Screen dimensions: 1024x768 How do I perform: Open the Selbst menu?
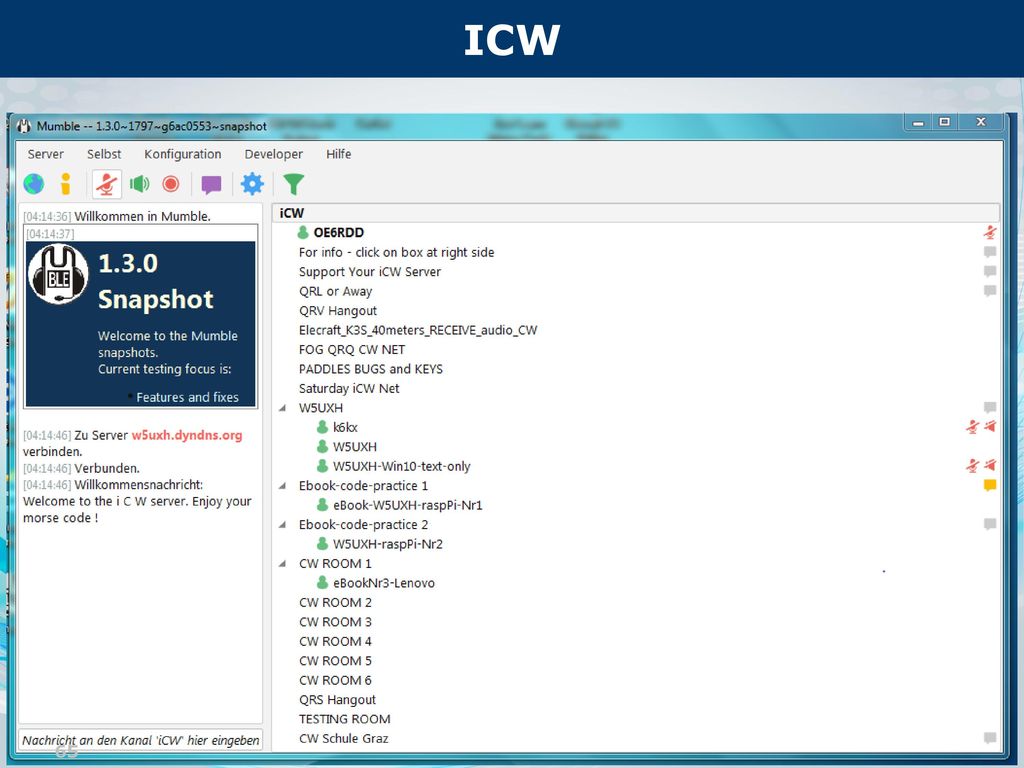(x=104, y=154)
